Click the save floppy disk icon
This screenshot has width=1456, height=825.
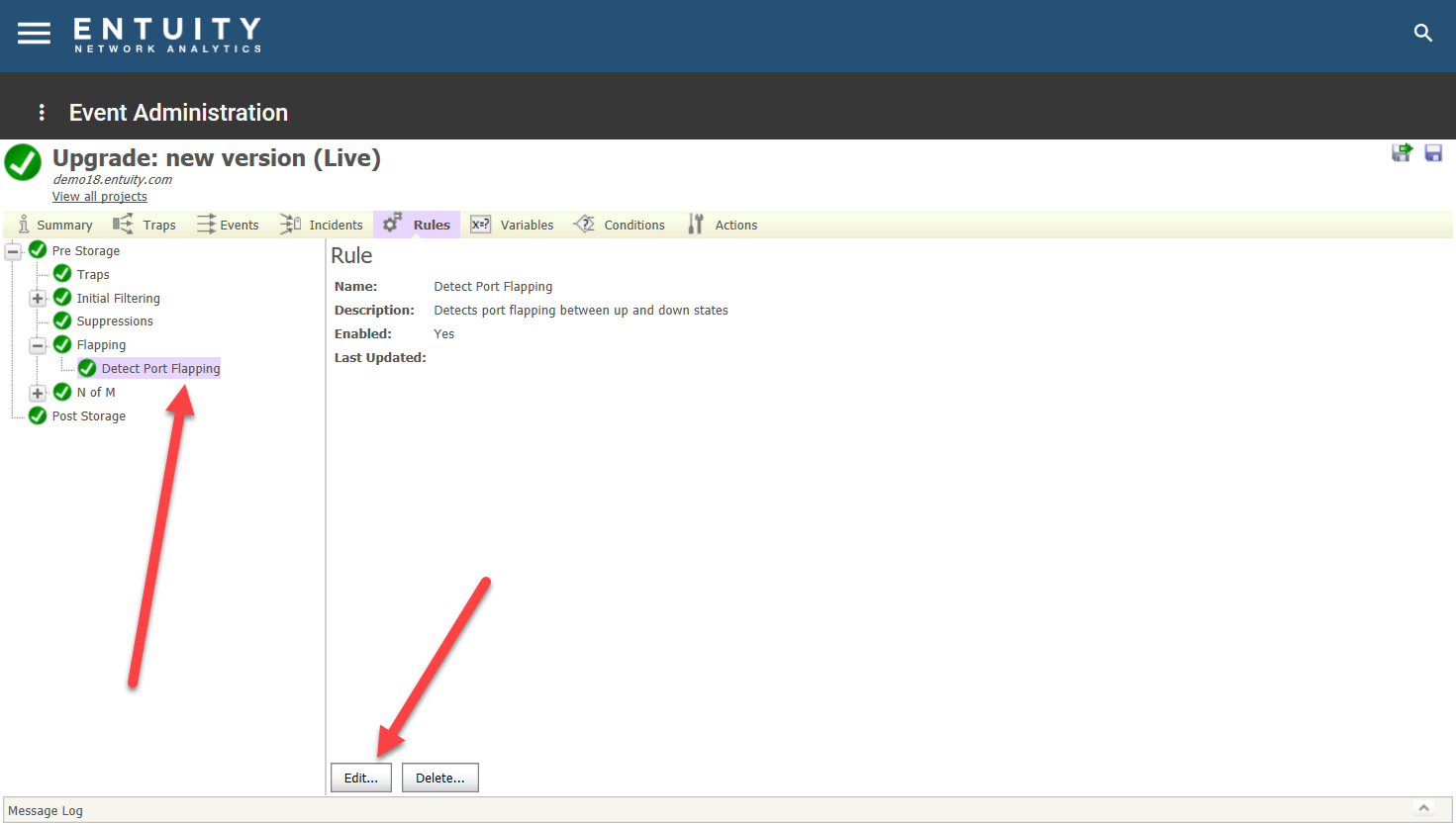coord(1433,152)
